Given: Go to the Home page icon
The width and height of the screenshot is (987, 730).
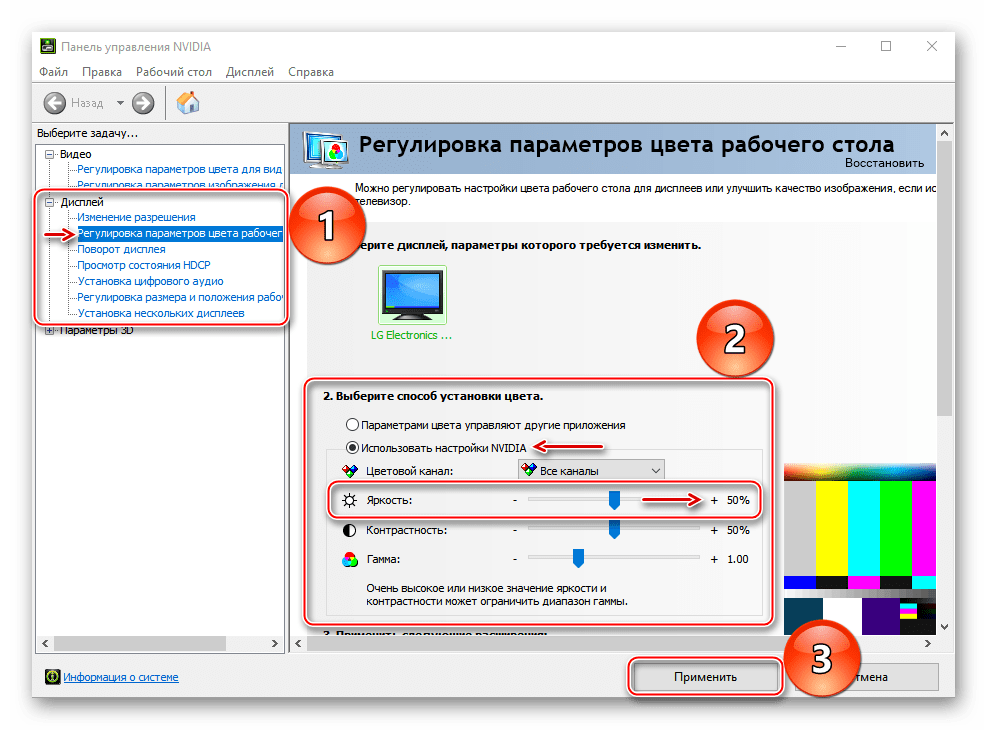Looking at the screenshot, I should 188,102.
